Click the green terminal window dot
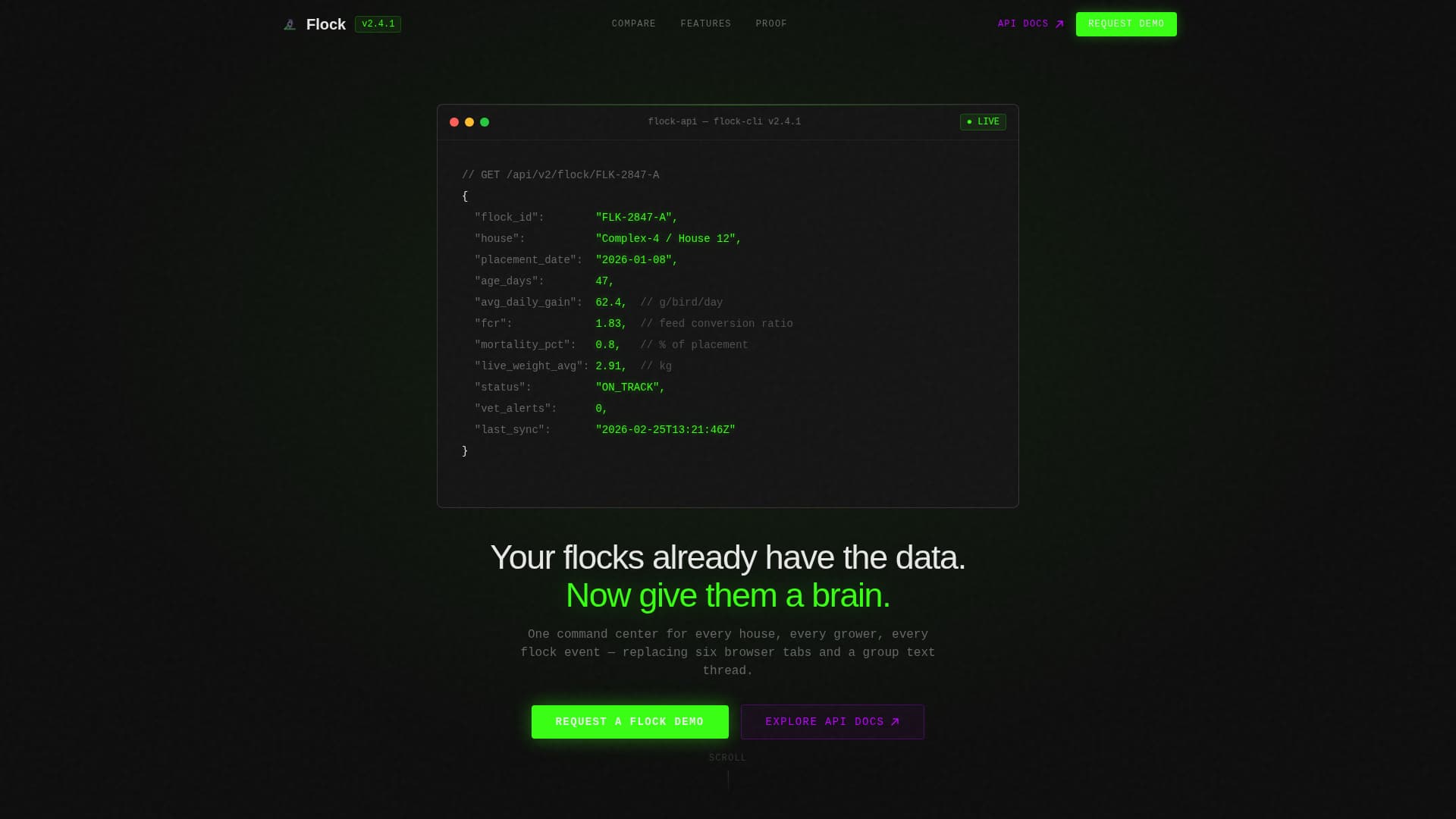Image resolution: width=1456 pixels, height=819 pixels. tap(485, 122)
